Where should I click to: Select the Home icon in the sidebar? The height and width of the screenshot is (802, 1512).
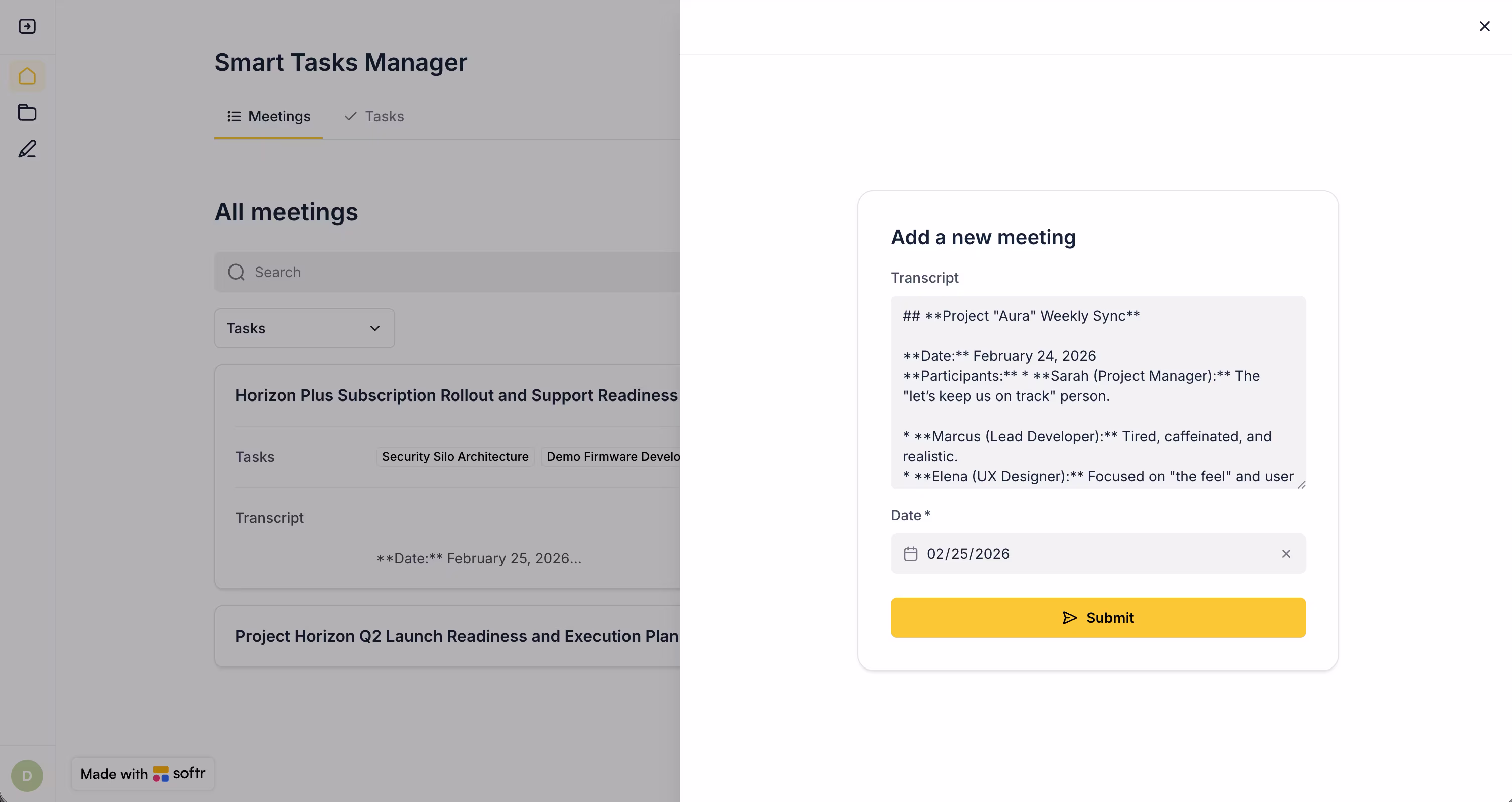tap(27, 76)
